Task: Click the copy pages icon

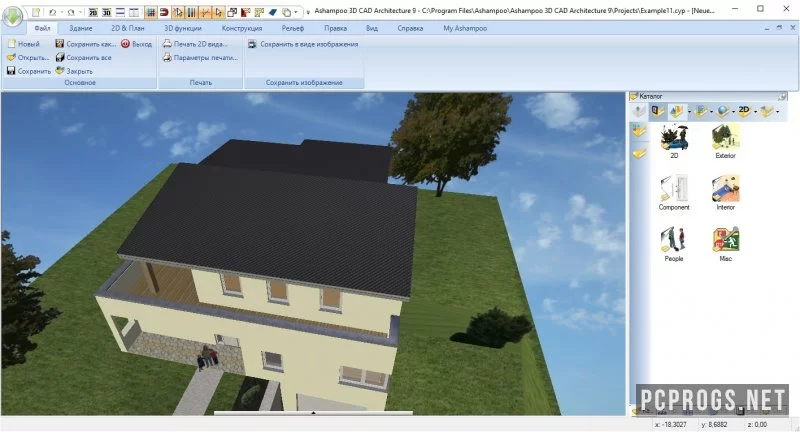Action: (x=287, y=12)
